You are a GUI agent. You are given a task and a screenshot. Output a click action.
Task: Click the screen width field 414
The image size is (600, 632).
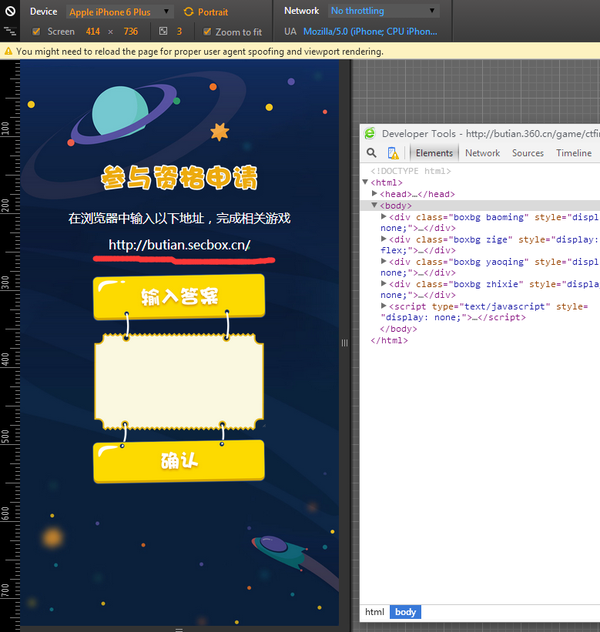(x=93, y=31)
